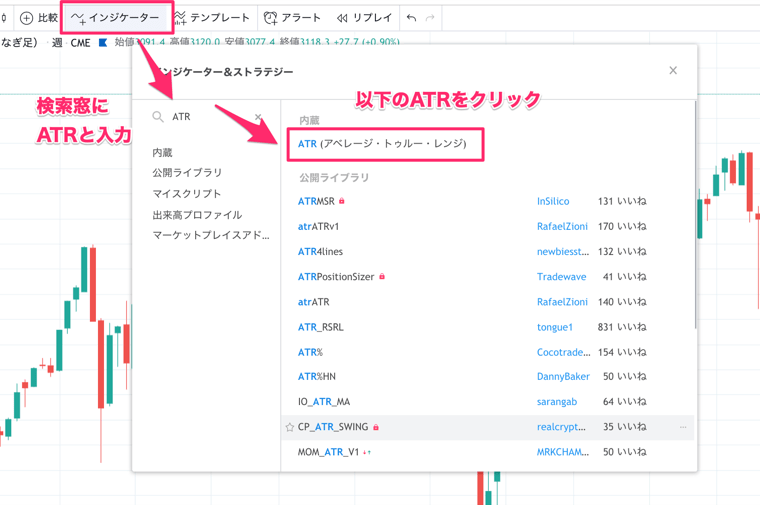This screenshot has width=760, height=505.
Task: Add ATR (アベレージ・トゥルー・レンジ) indicator
Action: [x=382, y=144]
